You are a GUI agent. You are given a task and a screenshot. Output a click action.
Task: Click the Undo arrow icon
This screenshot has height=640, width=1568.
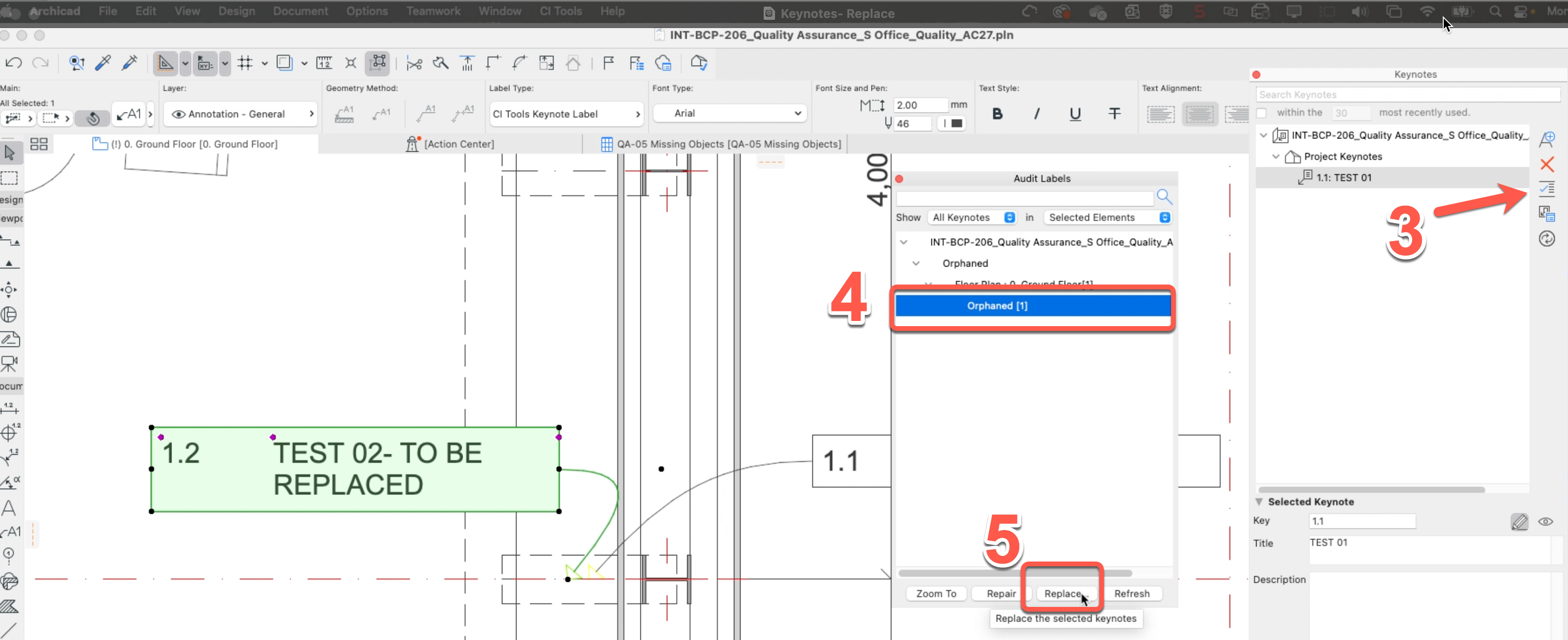pyautogui.click(x=13, y=63)
